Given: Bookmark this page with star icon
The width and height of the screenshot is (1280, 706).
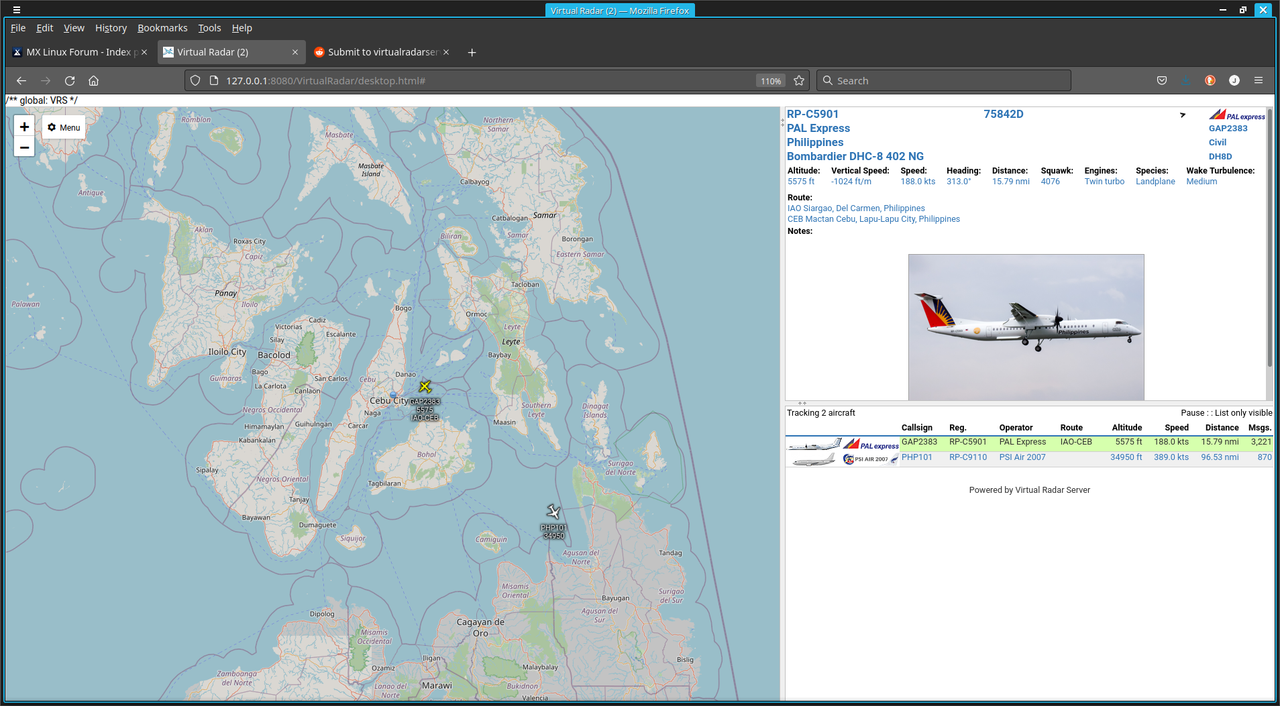Looking at the screenshot, I should tap(799, 81).
